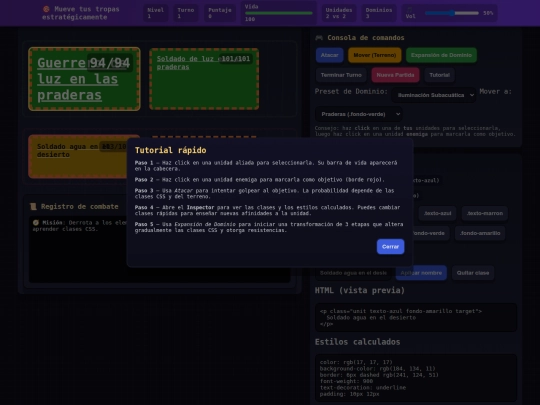The height and width of the screenshot is (405, 540).
Task: Click the header game icon beside Mueve tus tropas
Action: pyautogui.click(x=46, y=9)
